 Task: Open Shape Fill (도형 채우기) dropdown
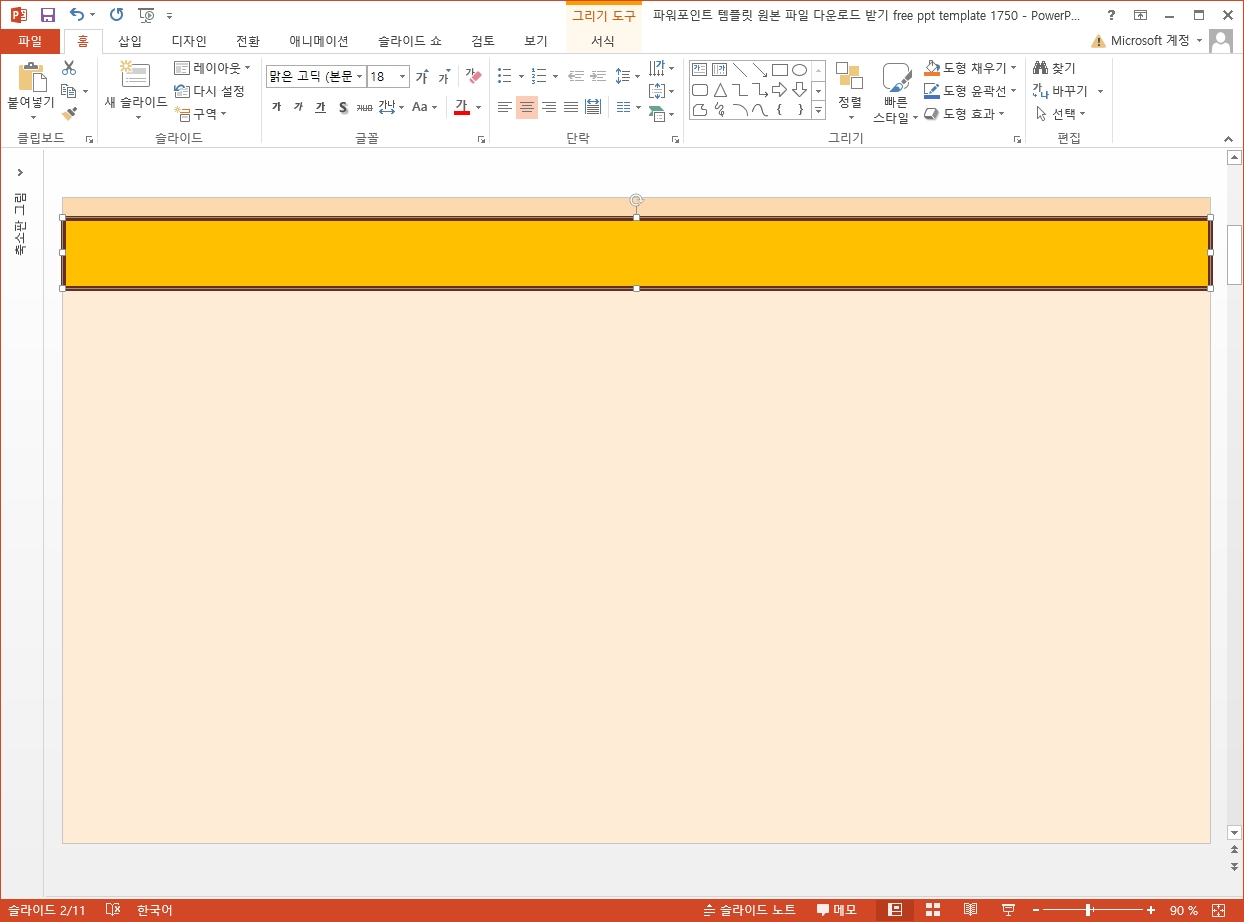click(970, 68)
